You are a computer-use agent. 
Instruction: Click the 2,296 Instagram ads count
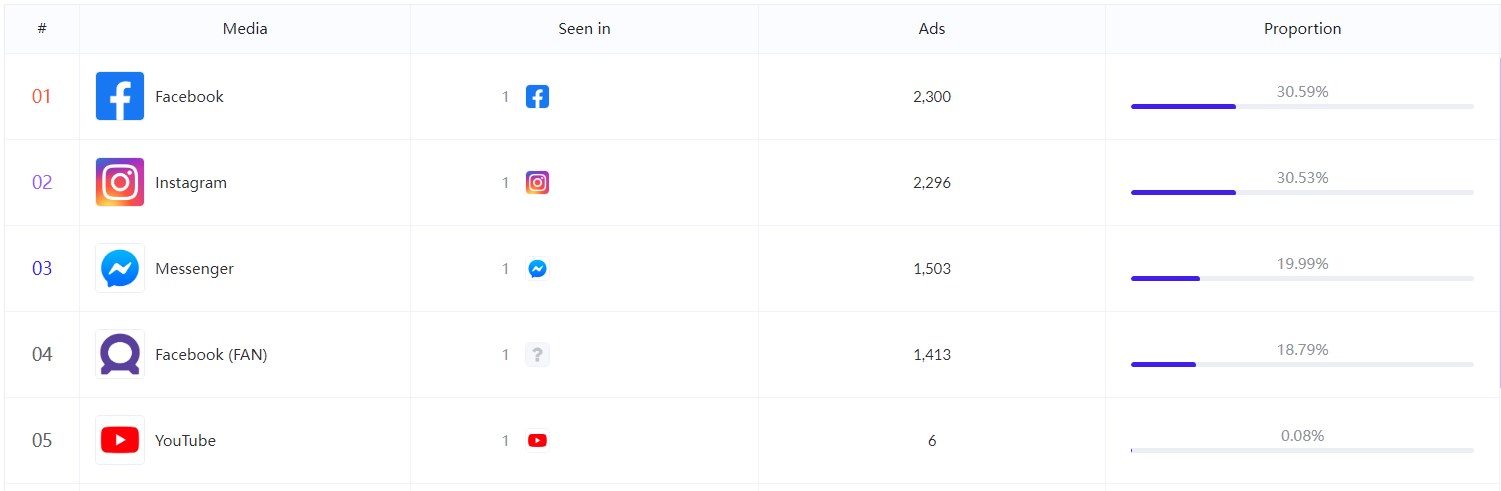[x=932, y=183]
